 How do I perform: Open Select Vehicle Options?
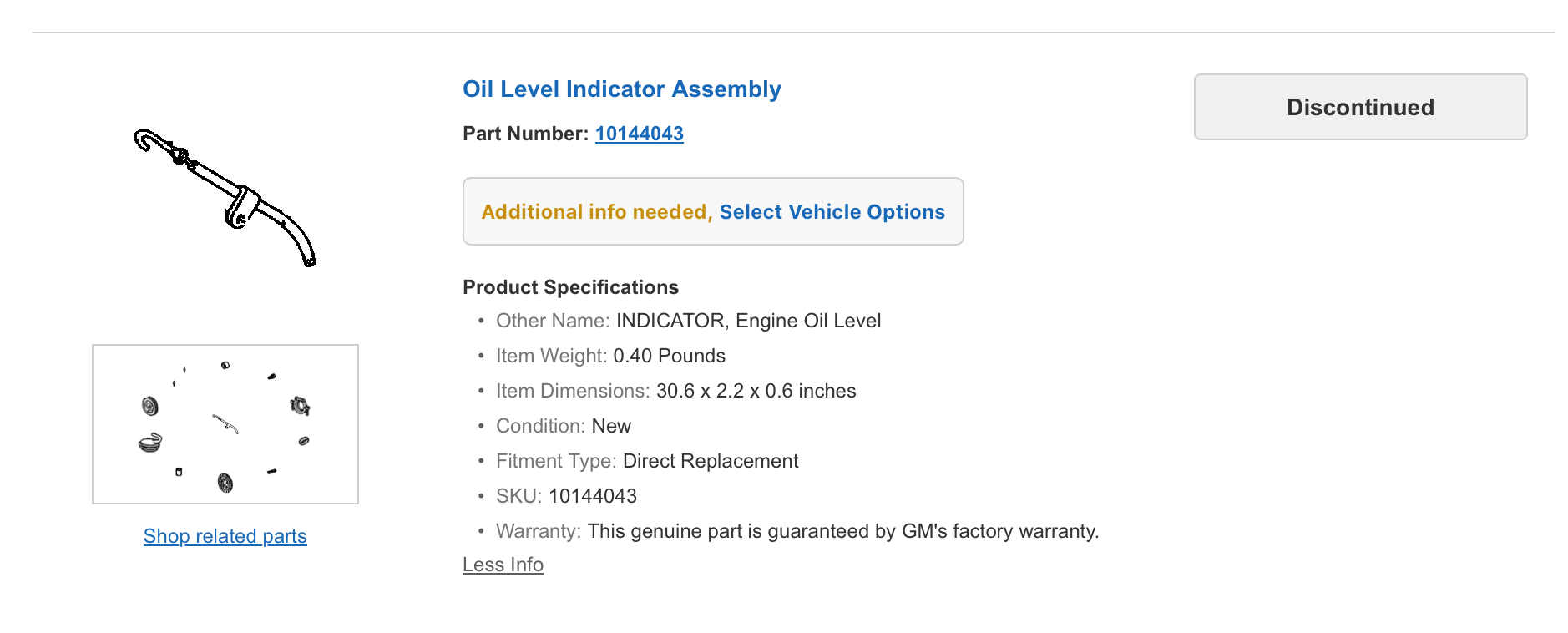coord(832,212)
